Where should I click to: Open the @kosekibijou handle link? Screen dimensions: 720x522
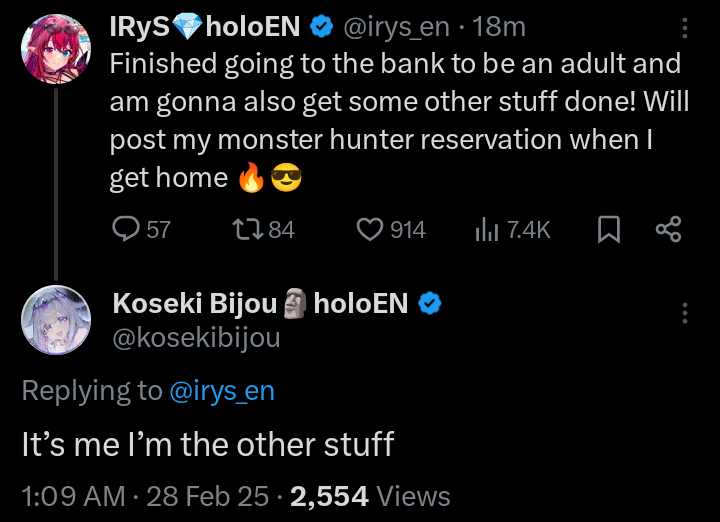click(x=196, y=337)
